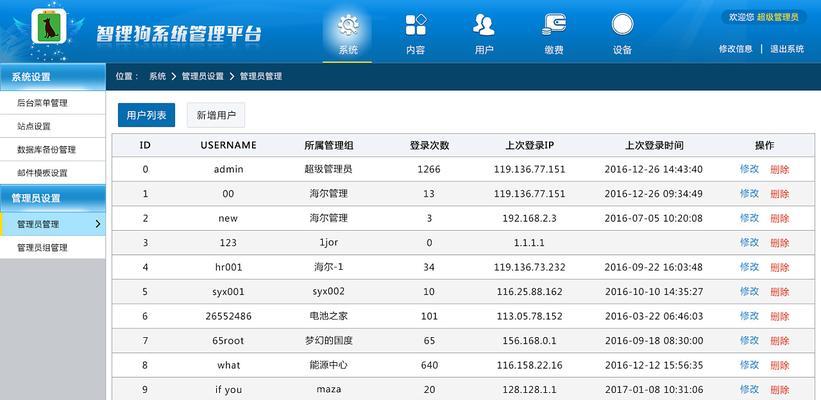The height and width of the screenshot is (400, 821).
Task: Click 删除 for user syx001
Action: (780, 292)
